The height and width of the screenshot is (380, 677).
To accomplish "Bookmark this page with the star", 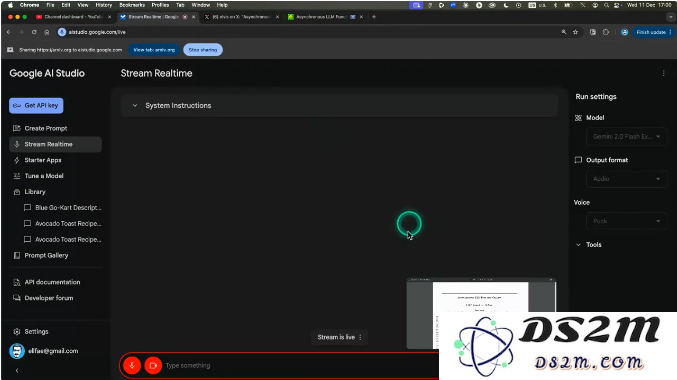I will coord(576,32).
